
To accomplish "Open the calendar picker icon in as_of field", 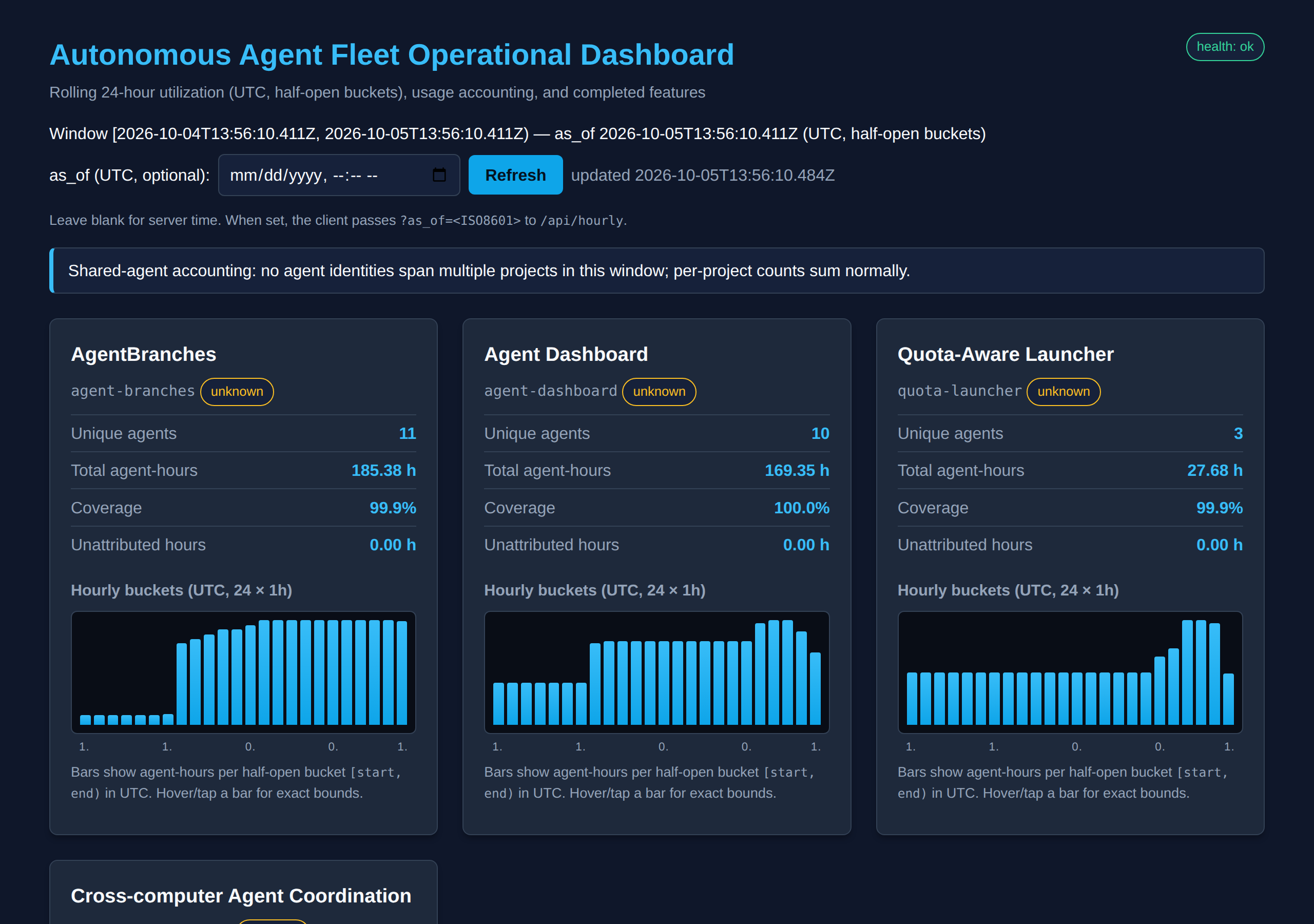I will (x=439, y=175).
